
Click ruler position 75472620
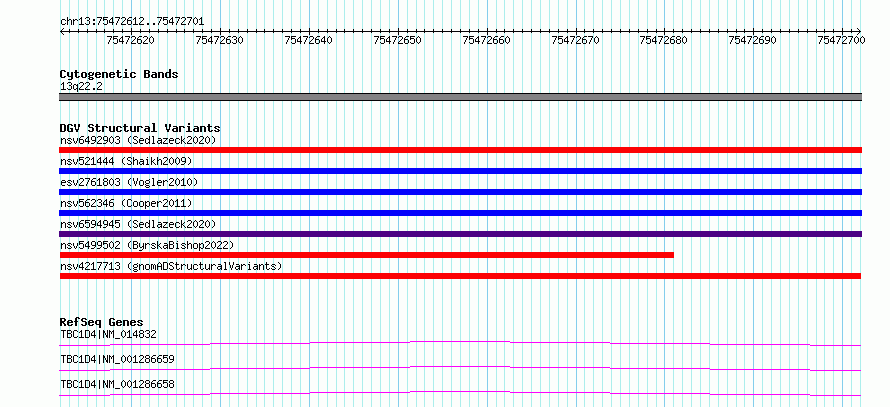click(x=131, y=40)
